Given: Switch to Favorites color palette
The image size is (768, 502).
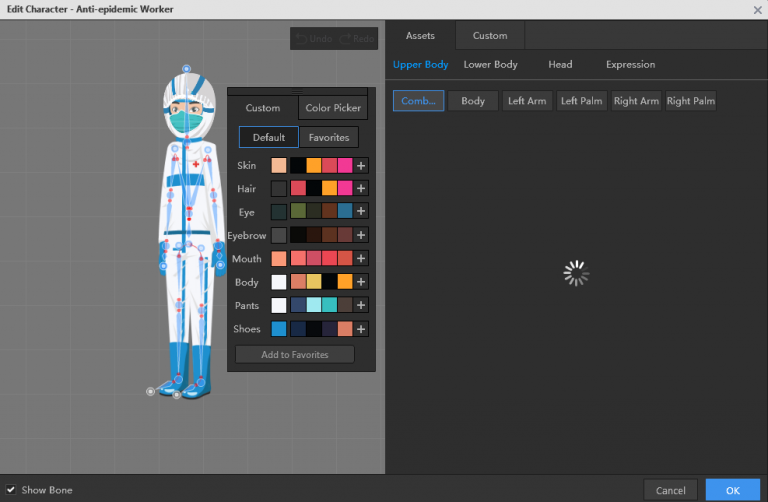Looking at the screenshot, I should (x=328, y=137).
